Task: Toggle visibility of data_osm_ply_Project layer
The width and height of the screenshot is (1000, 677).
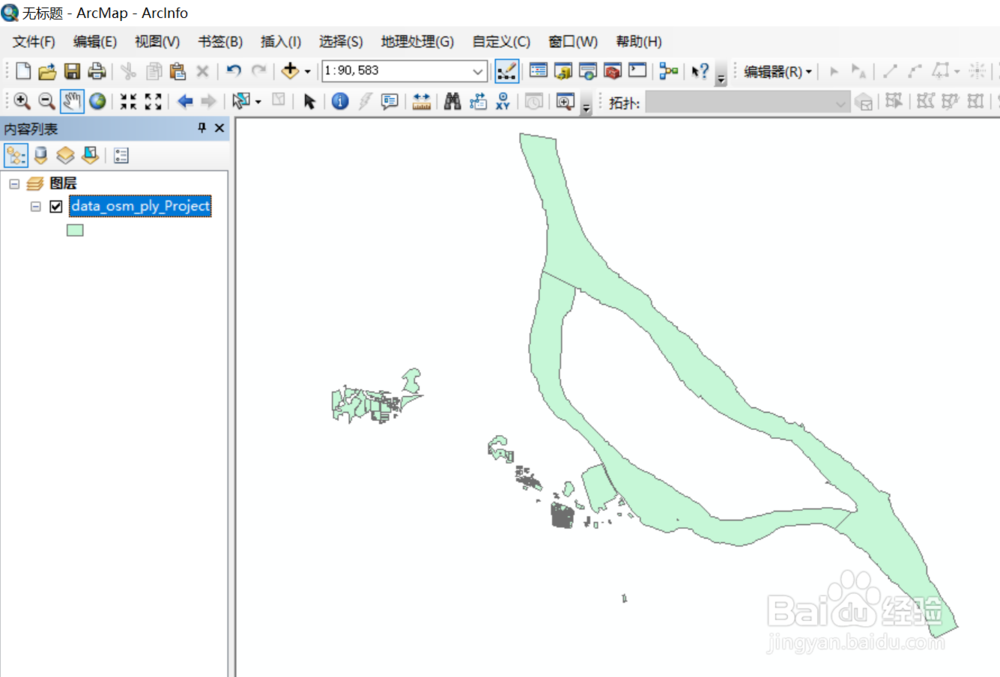Action: tap(54, 206)
